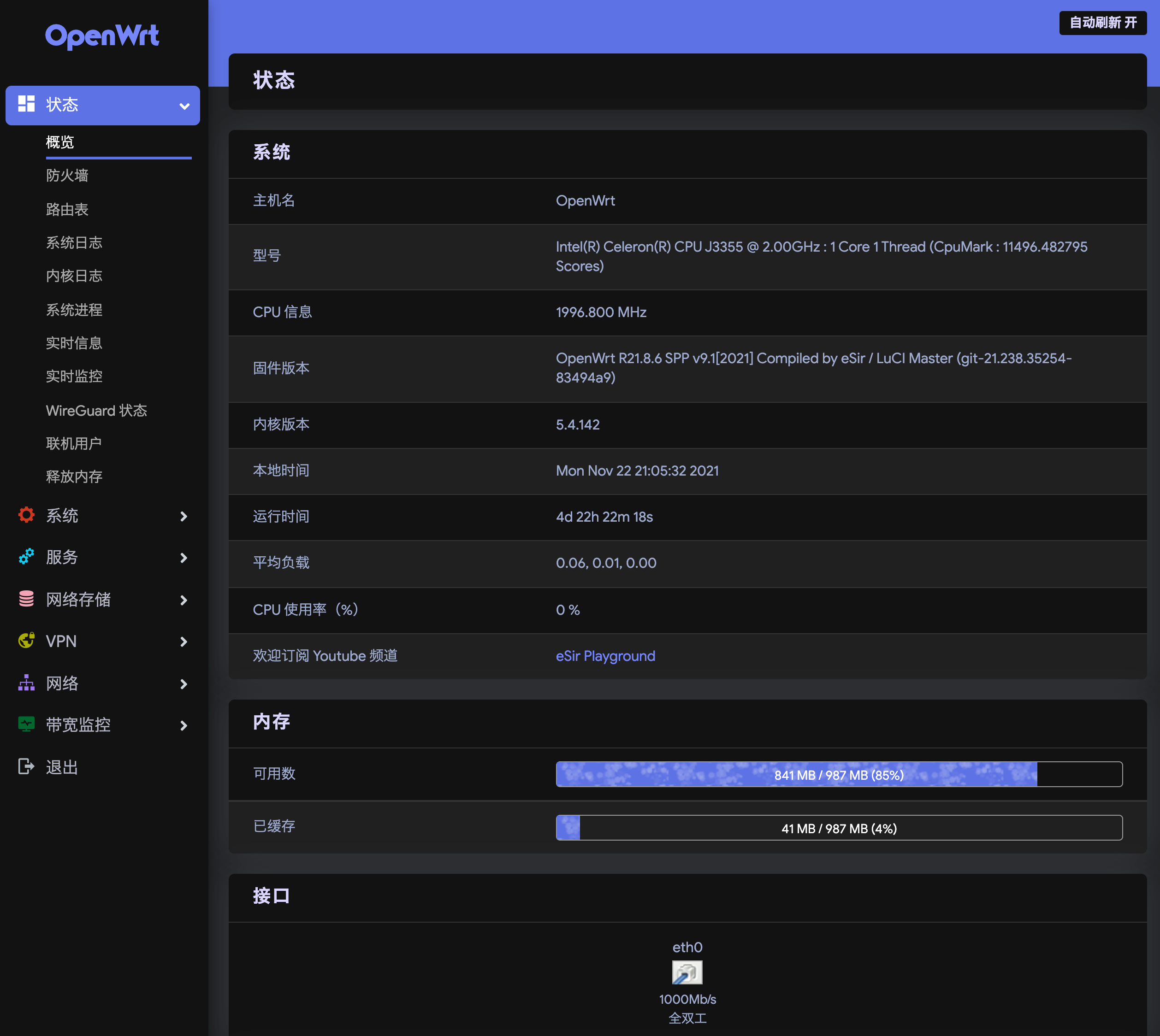Open the 防火墙 status page
Image resolution: width=1160 pixels, height=1036 pixels.
pyautogui.click(x=67, y=175)
